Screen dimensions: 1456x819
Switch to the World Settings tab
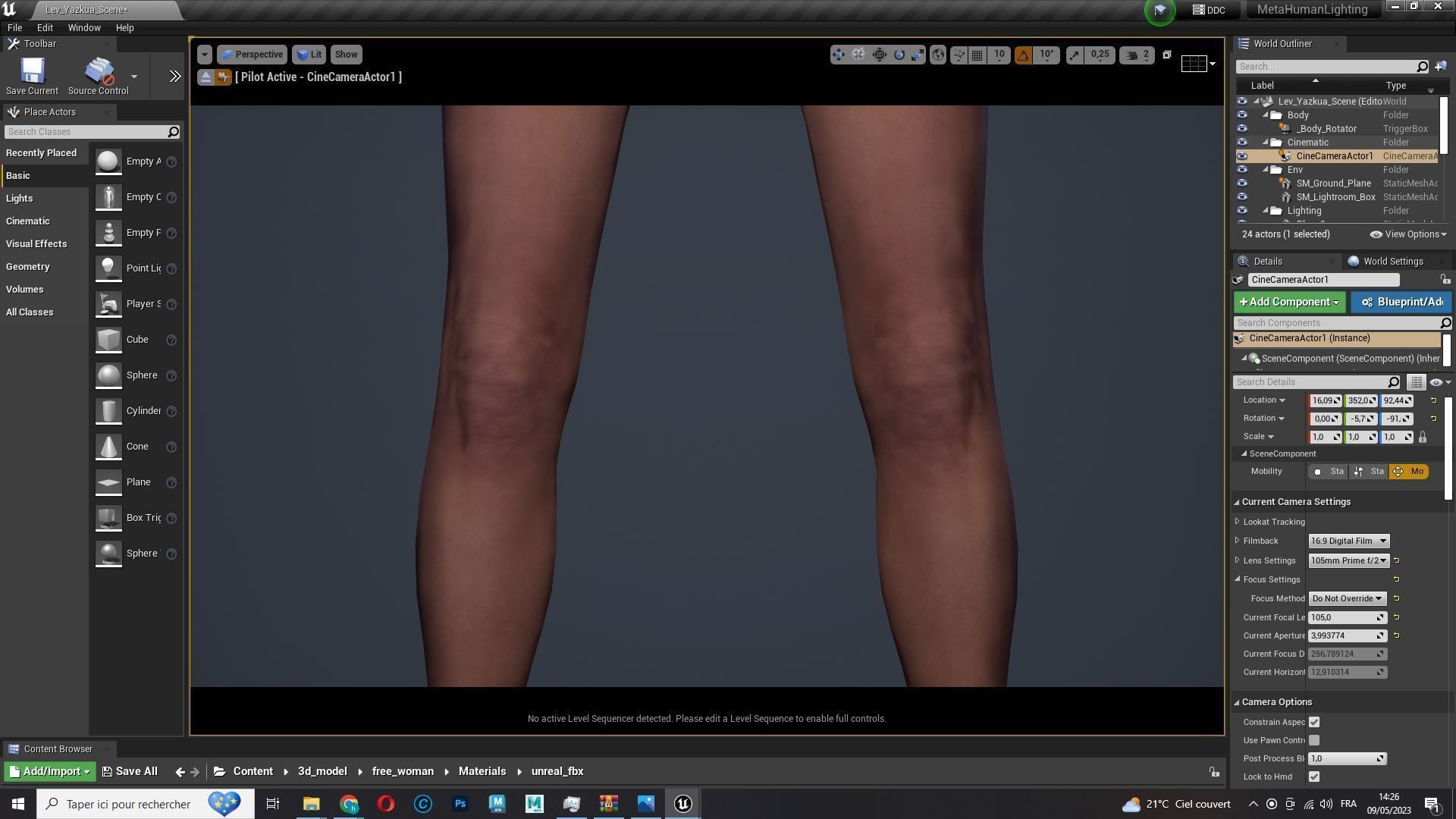click(1392, 261)
